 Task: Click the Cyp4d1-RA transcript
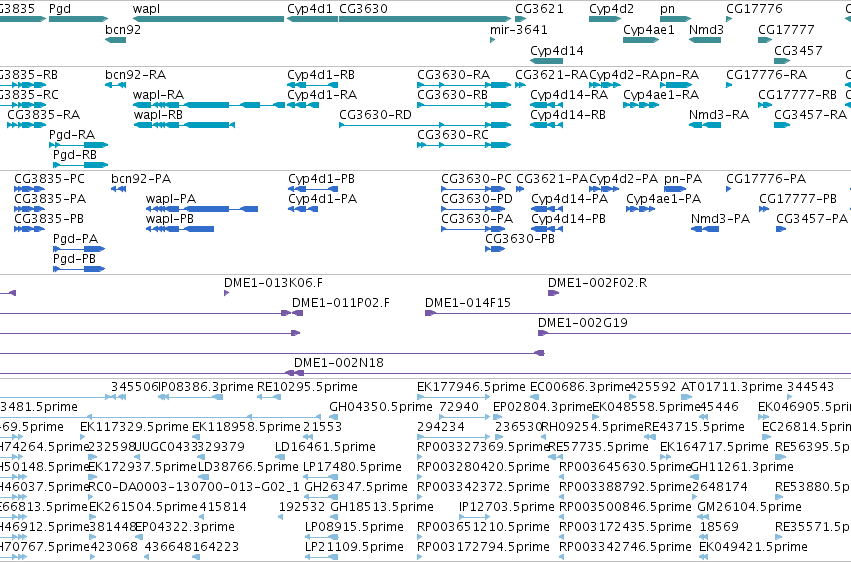coord(303,105)
